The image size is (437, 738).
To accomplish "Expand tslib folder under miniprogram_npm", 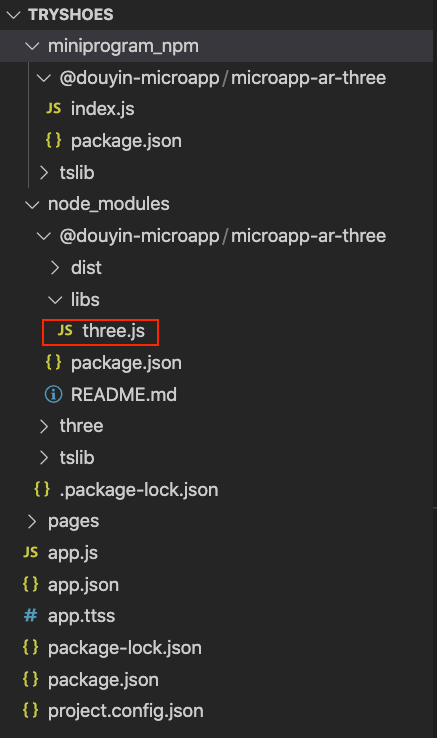I will click(44, 173).
